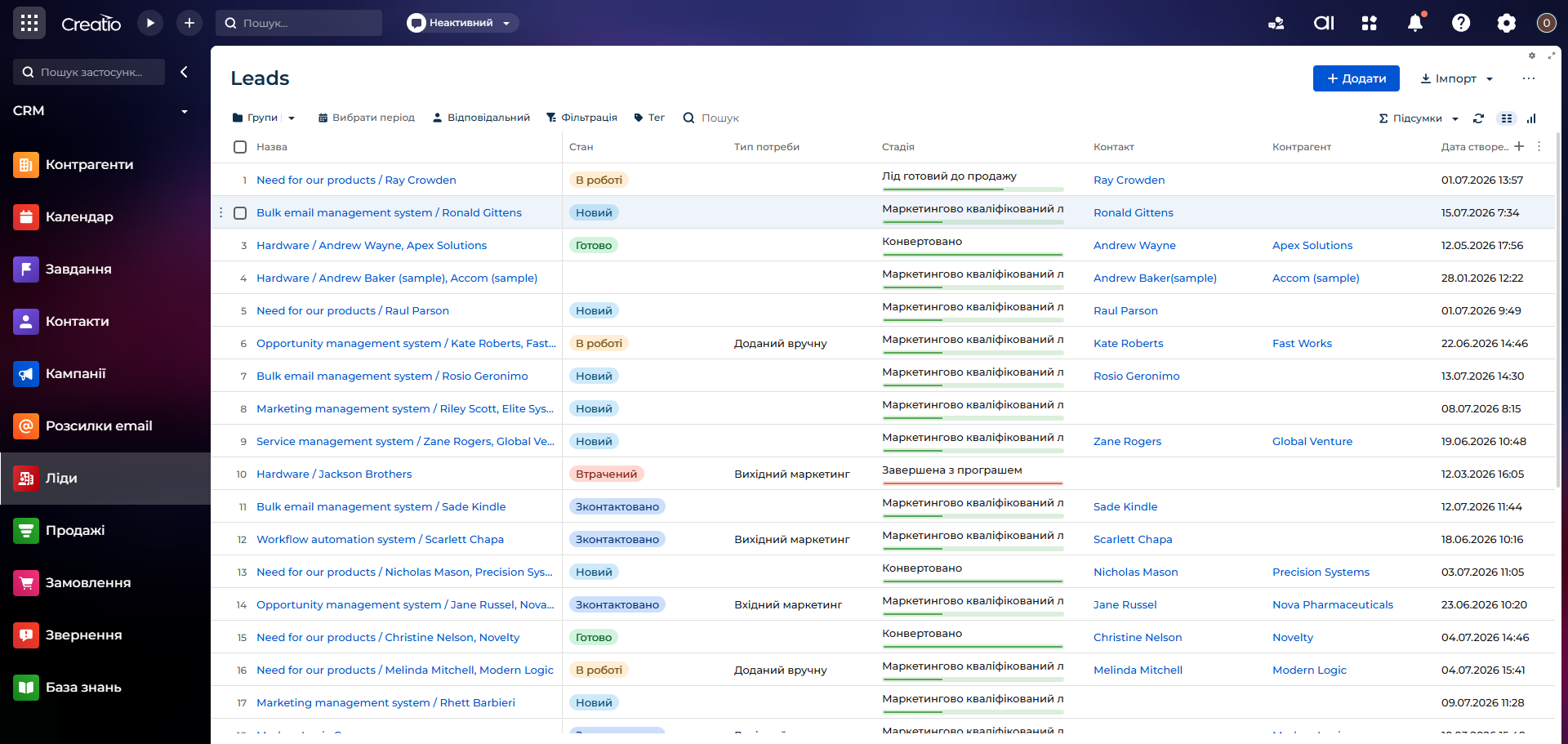Click the Пошук застосунк... sidebar search field

tap(89, 72)
